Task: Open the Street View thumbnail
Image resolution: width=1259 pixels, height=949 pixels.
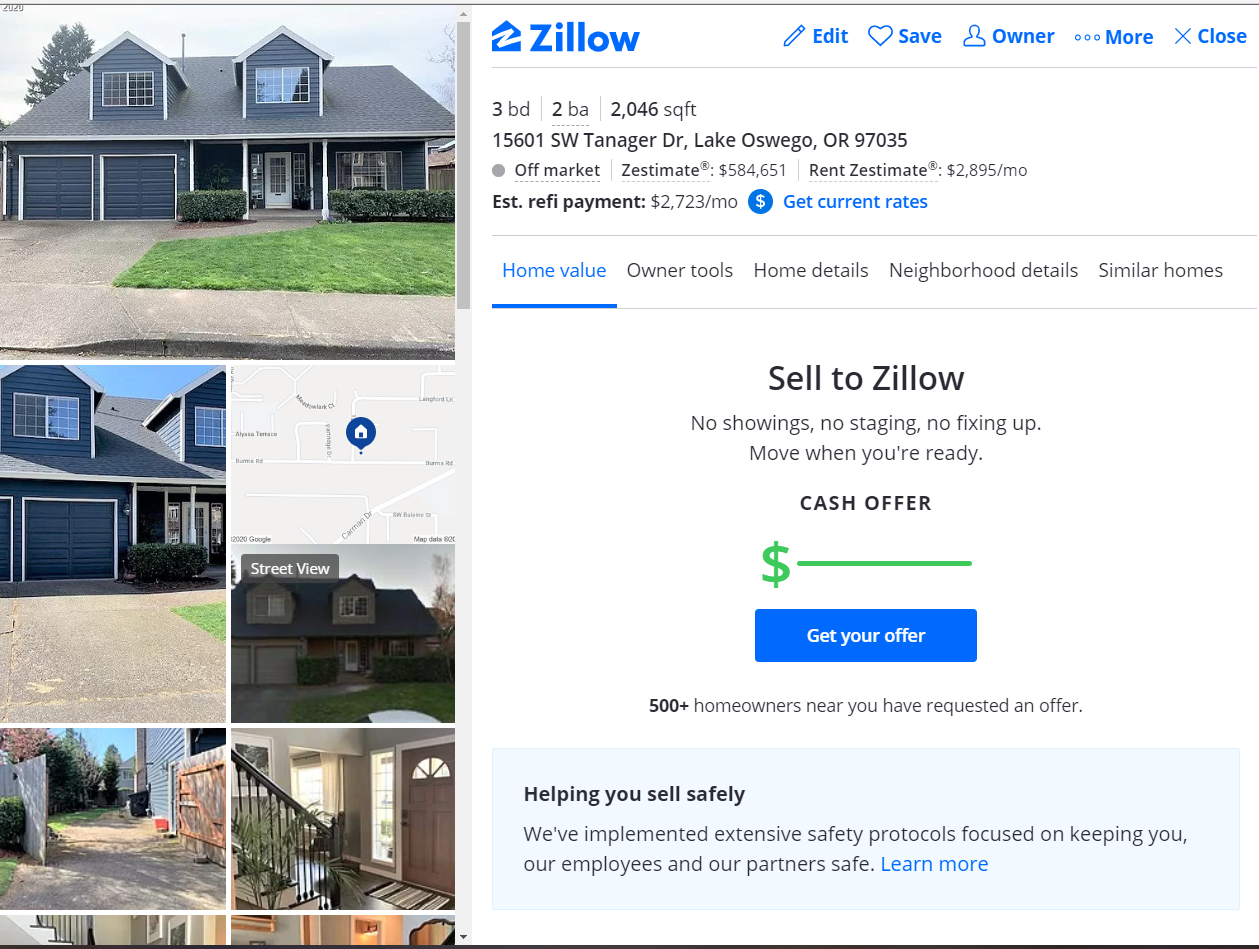Action: click(343, 633)
